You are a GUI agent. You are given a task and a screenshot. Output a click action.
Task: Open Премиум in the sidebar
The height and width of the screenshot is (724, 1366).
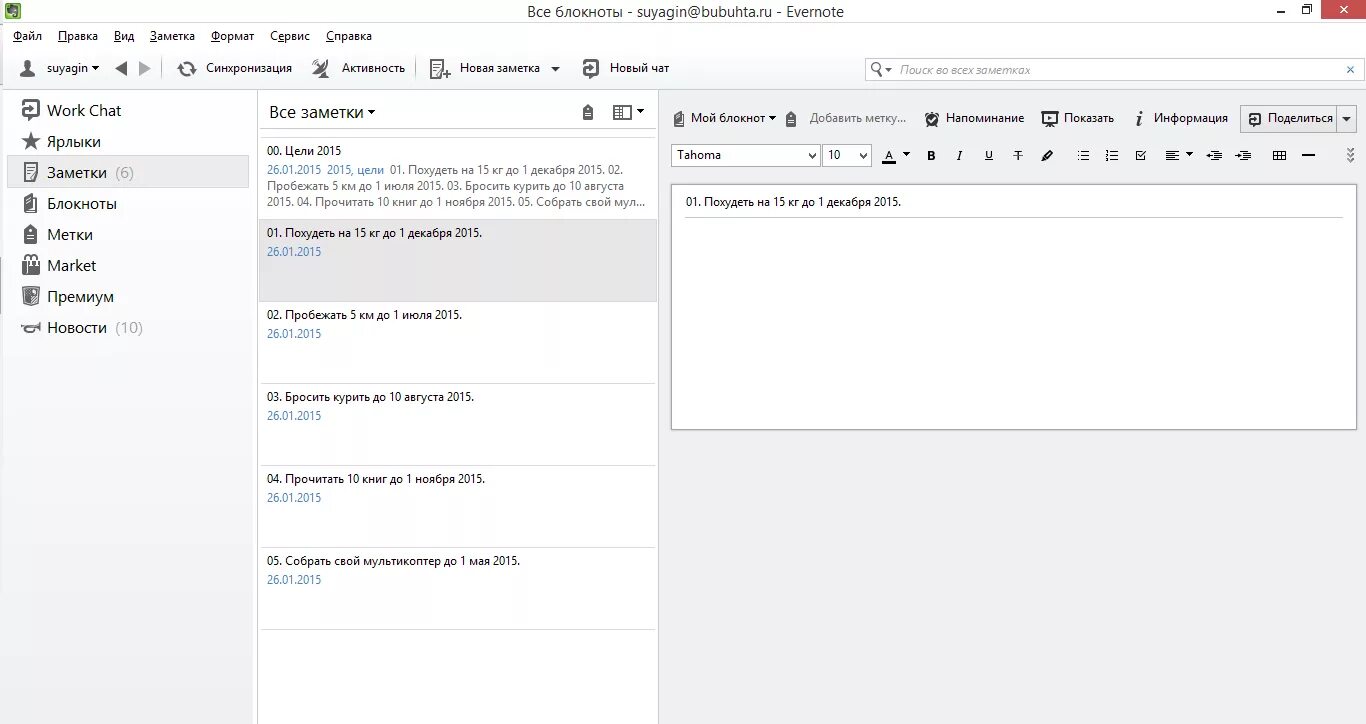(x=127, y=296)
